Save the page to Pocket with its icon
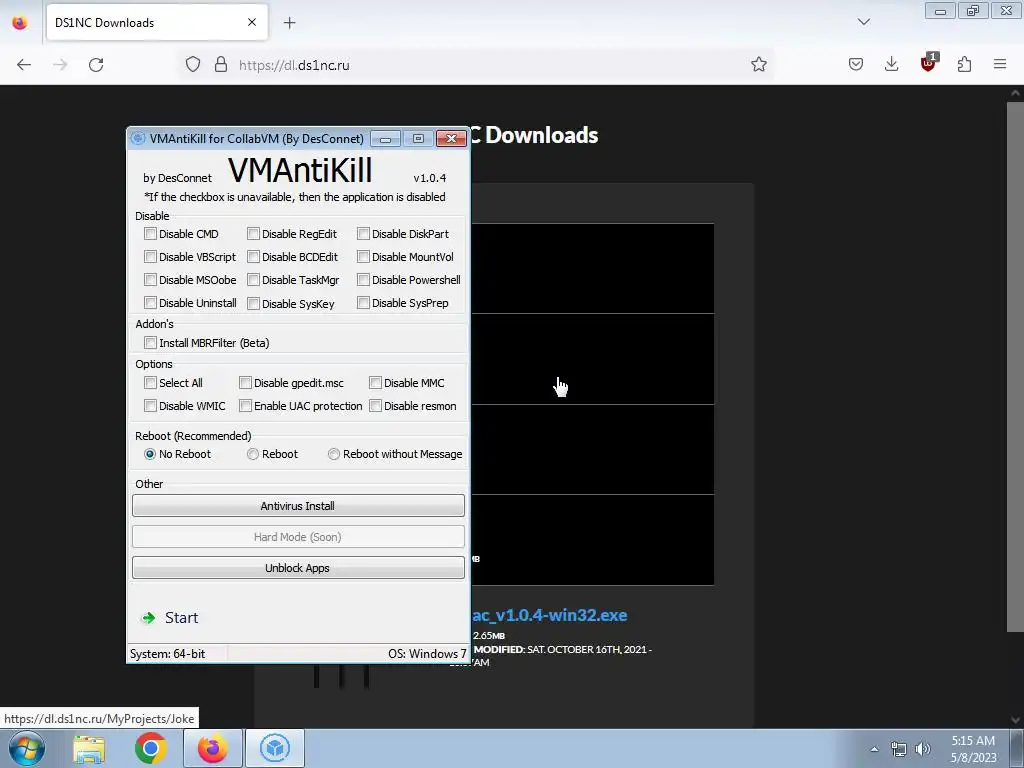The width and height of the screenshot is (1024, 768). click(856, 64)
